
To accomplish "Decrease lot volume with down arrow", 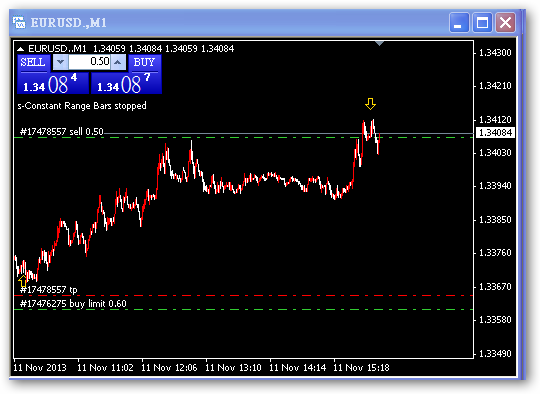I will click(60, 62).
